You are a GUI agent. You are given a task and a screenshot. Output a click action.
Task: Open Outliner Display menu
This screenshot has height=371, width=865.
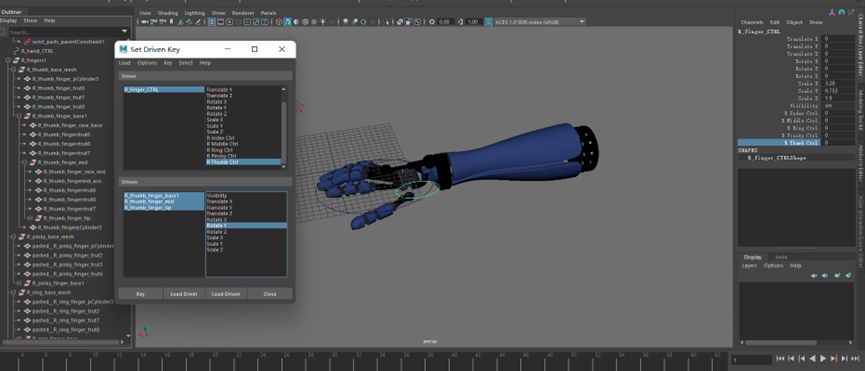pos(8,20)
